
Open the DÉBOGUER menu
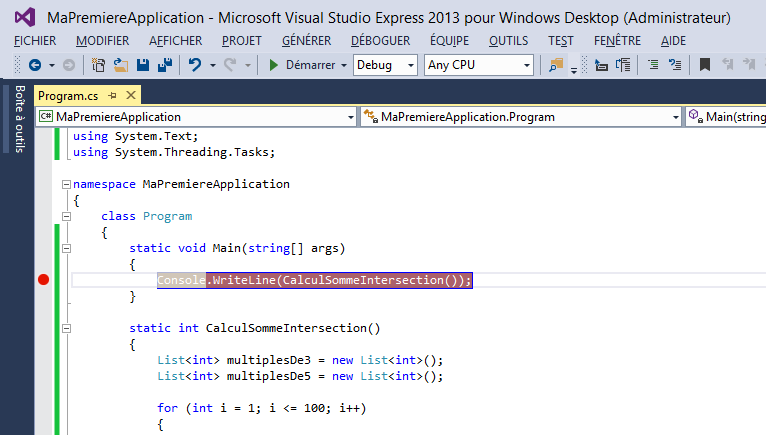[381, 41]
